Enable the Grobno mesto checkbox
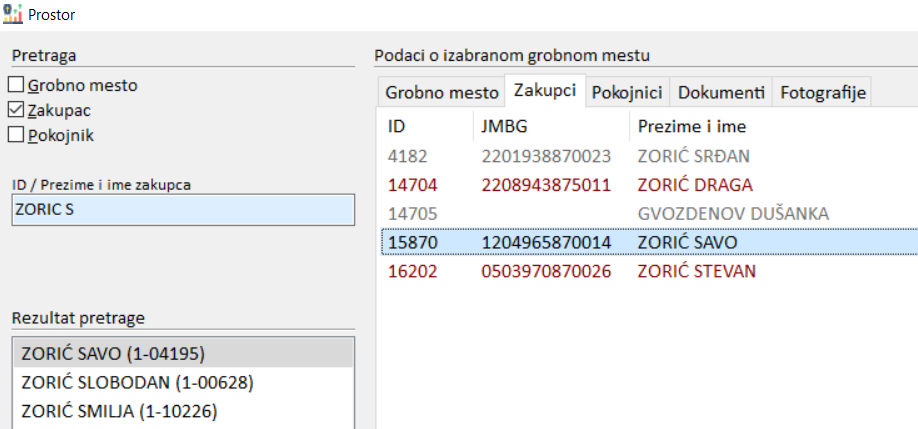 [x=17, y=86]
